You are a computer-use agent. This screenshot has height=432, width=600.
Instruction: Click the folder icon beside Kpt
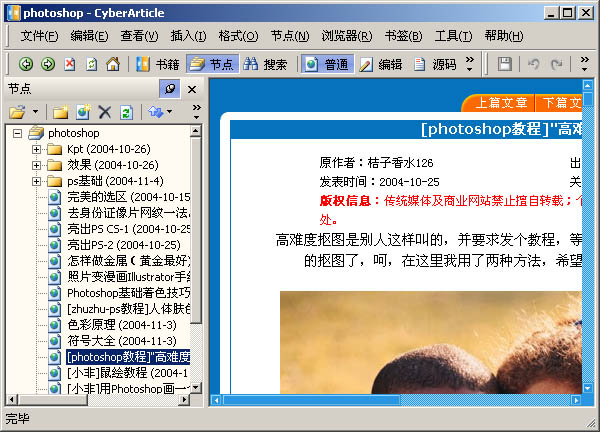(x=54, y=149)
